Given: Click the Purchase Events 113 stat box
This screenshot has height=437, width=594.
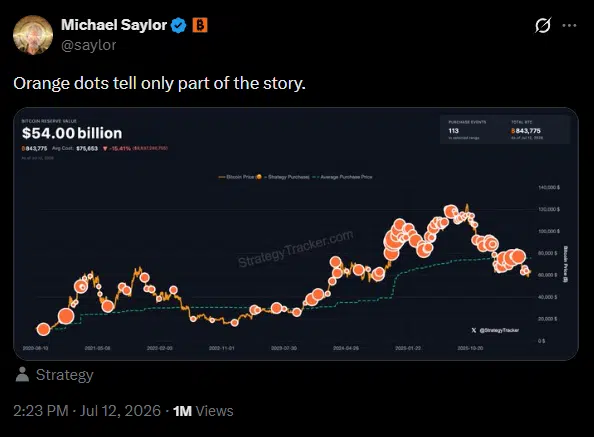Looking at the screenshot, I should (x=467, y=130).
